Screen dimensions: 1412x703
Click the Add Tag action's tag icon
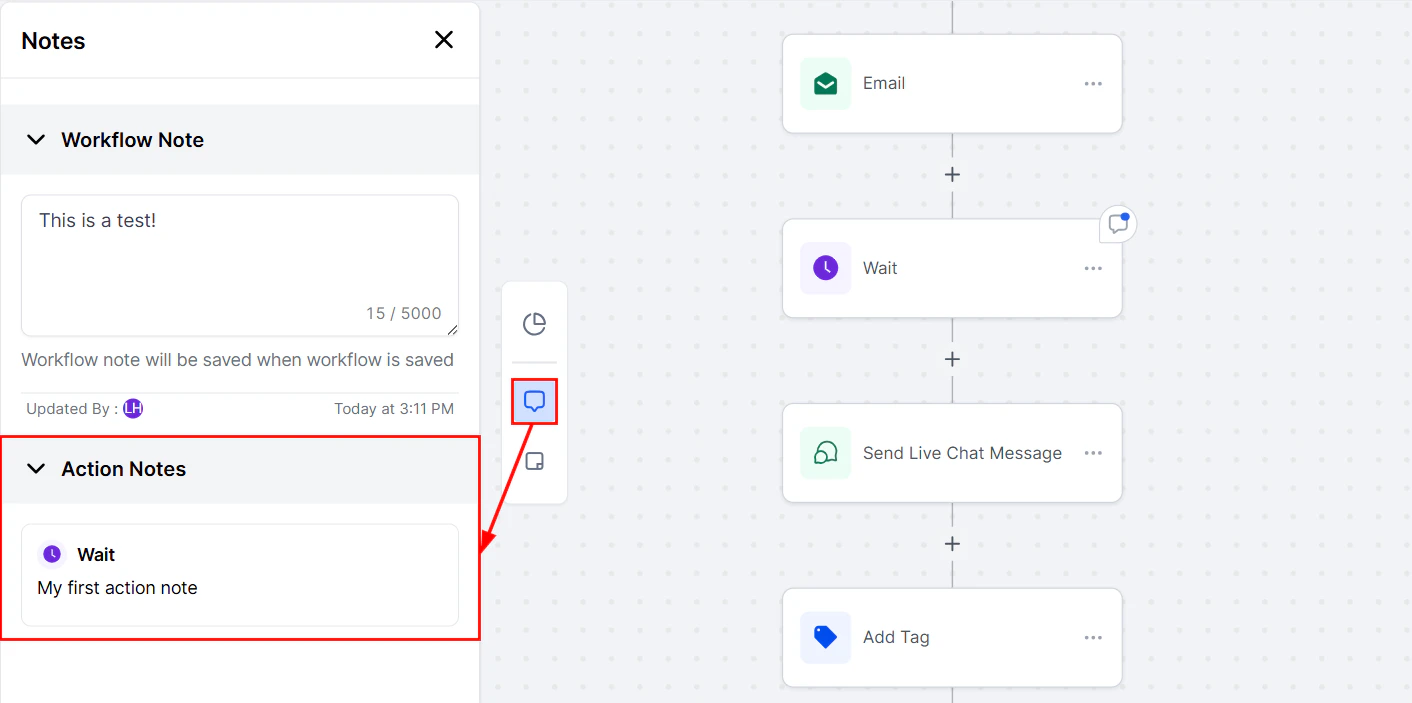coord(824,637)
